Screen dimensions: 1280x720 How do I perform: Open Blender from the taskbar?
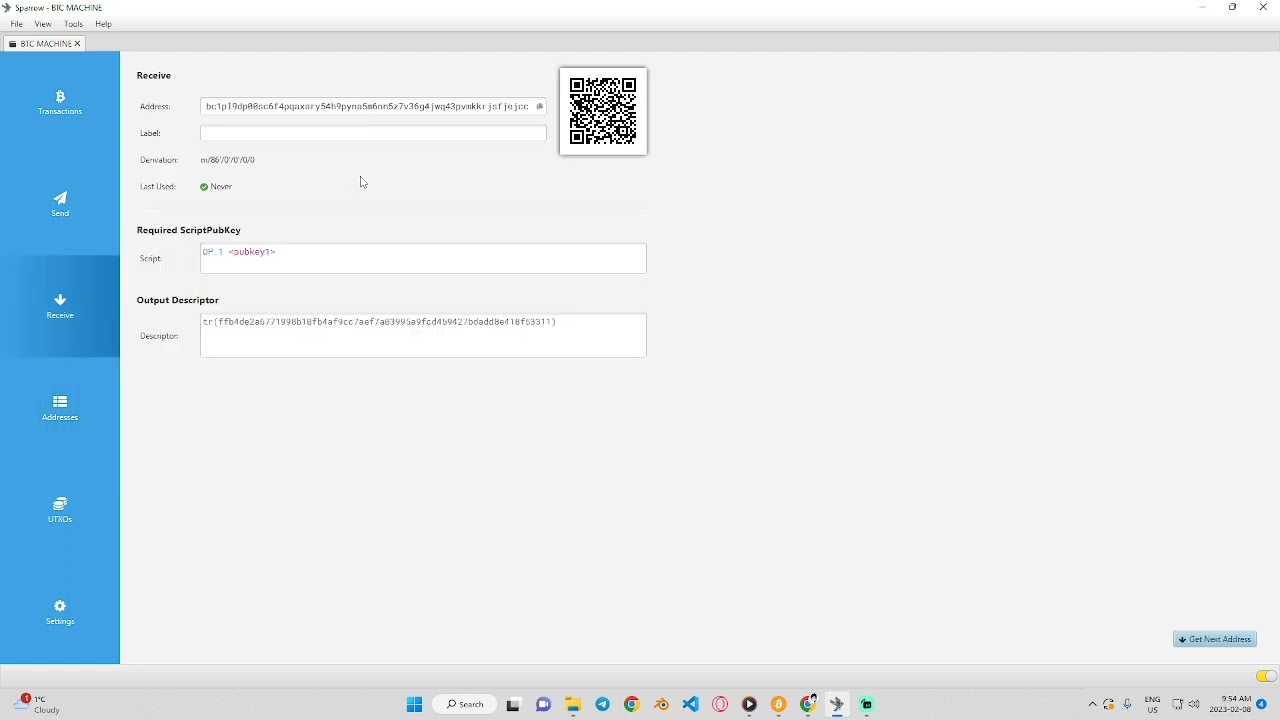click(661, 704)
